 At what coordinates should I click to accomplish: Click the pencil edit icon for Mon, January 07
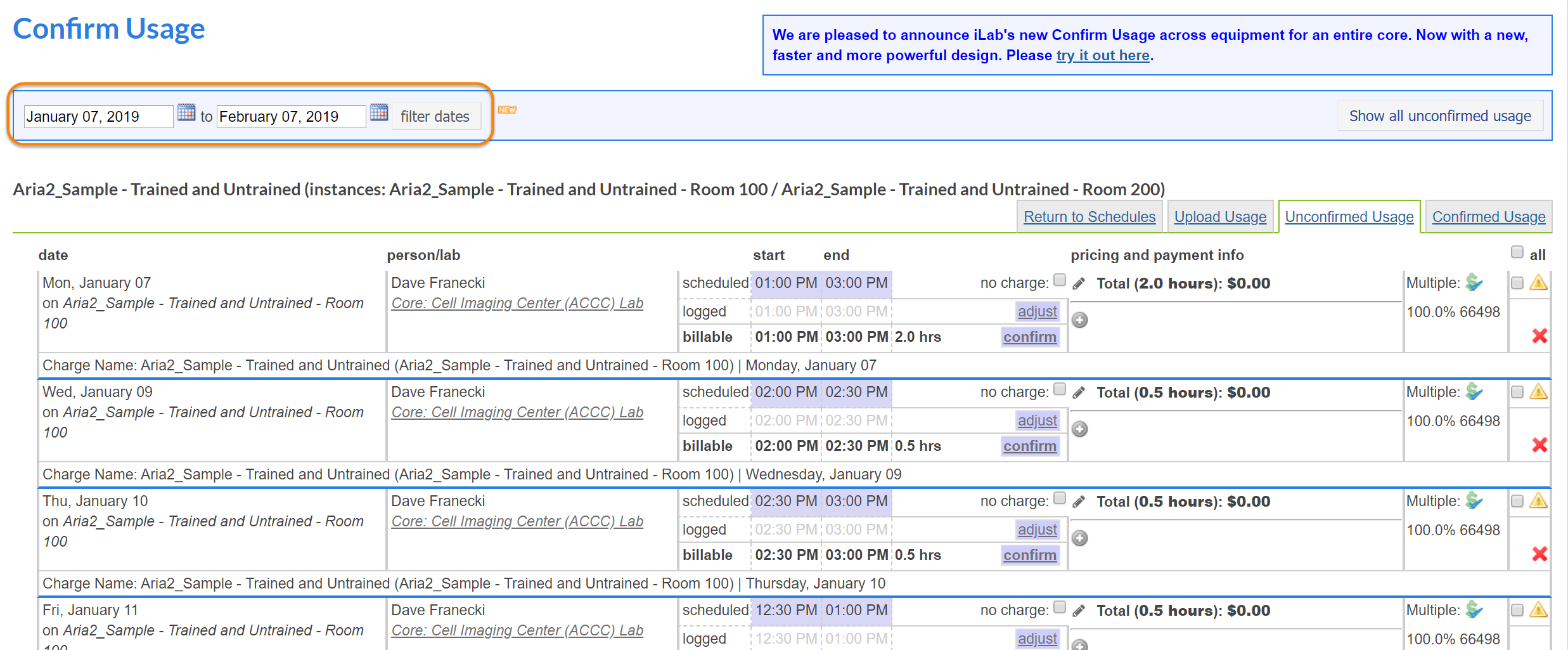pos(1079,283)
